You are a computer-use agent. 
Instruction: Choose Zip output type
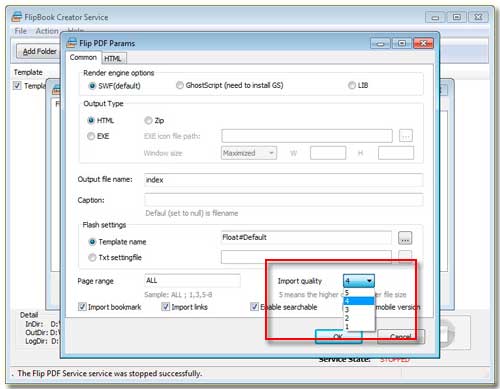148,120
